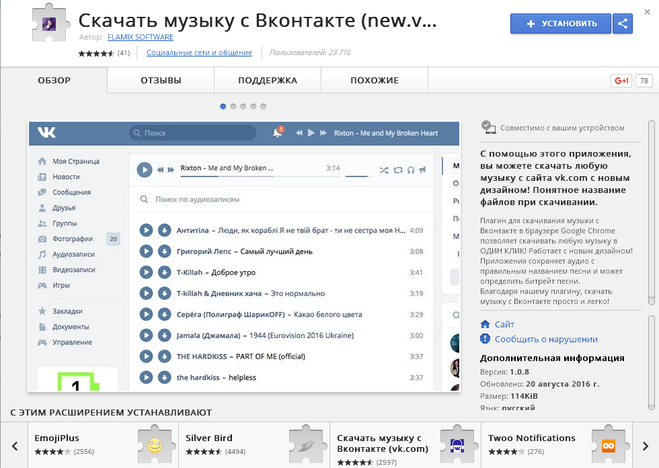Play the Серёга Какао белого цвета track
The width and height of the screenshot is (659, 468).
click(146, 314)
